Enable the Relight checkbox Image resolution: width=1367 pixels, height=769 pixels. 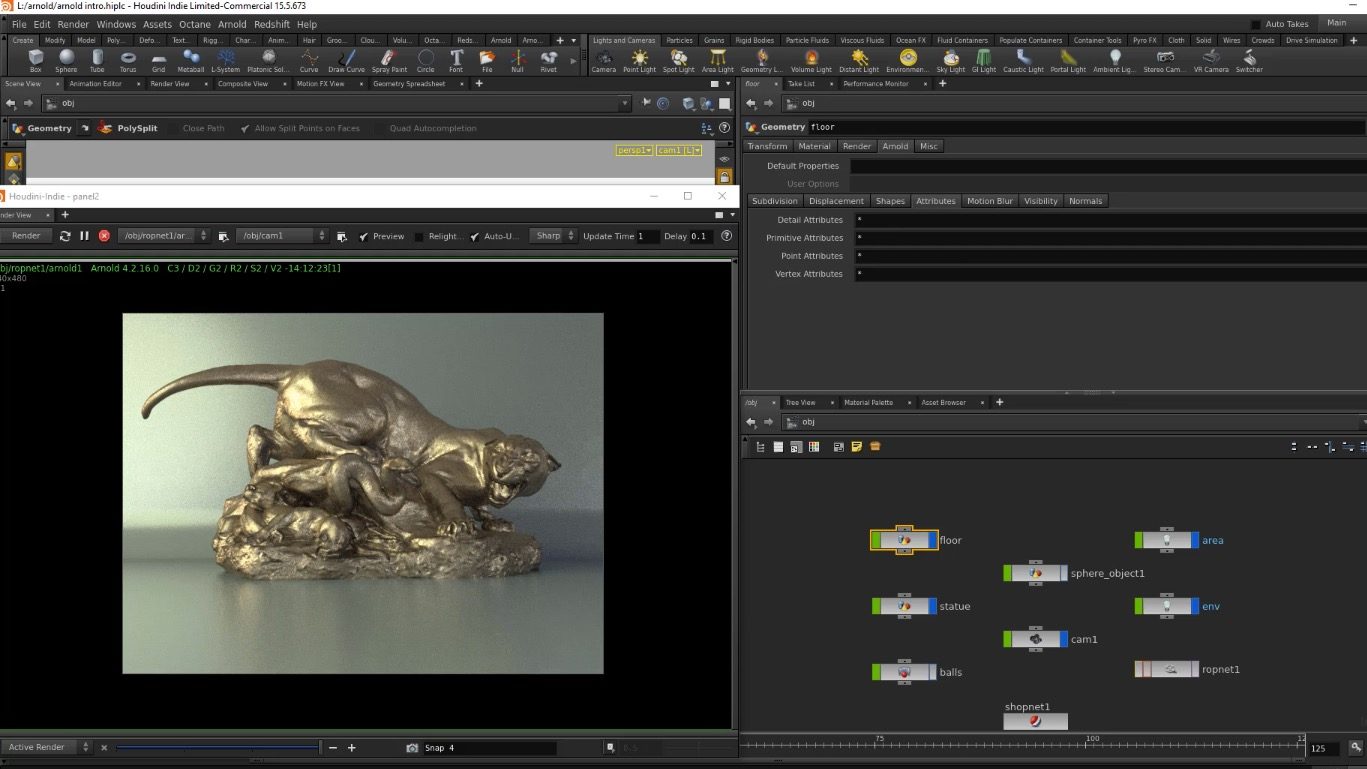pyautogui.click(x=419, y=237)
